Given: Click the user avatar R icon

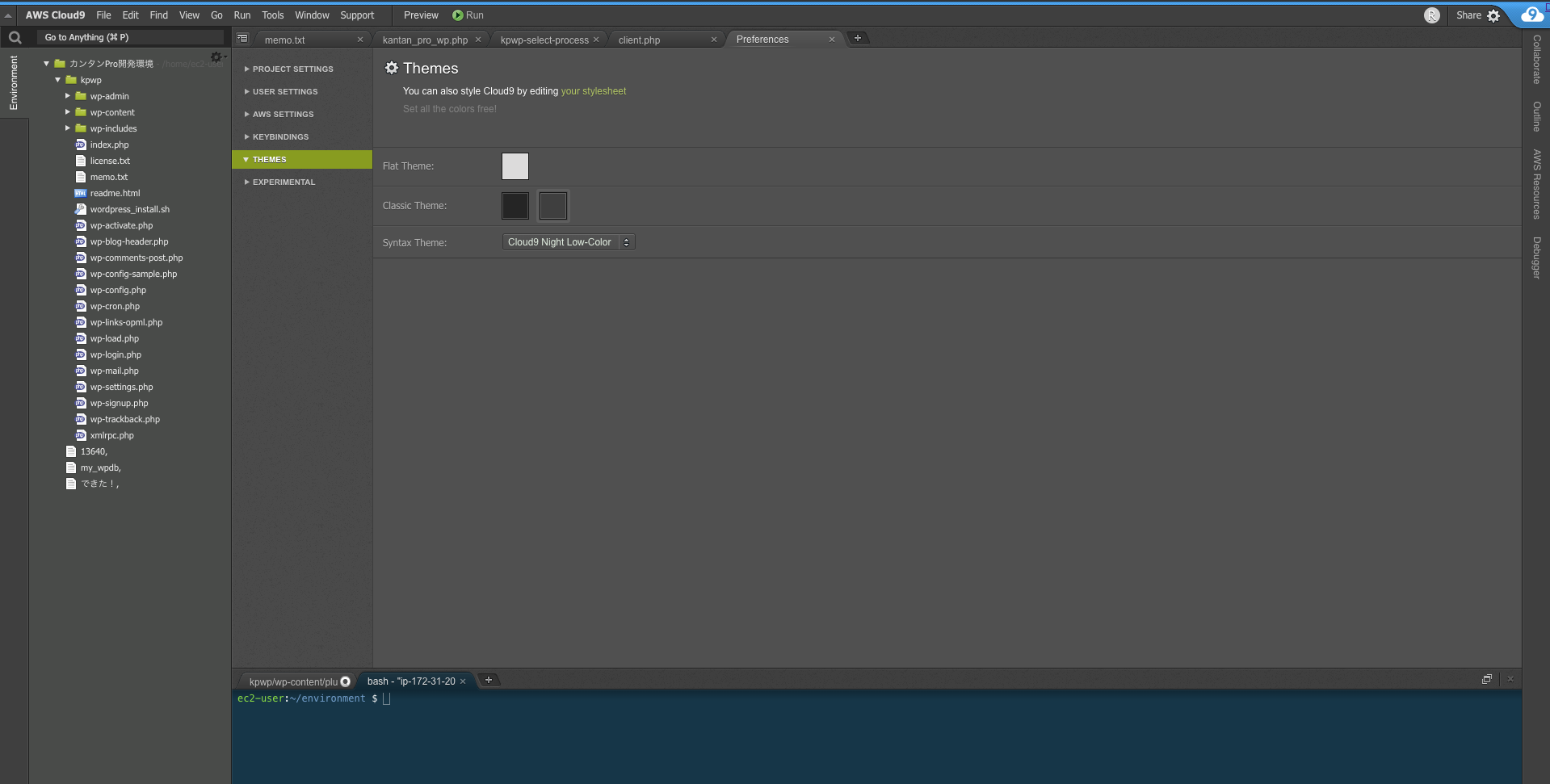Looking at the screenshot, I should pyautogui.click(x=1432, y=15).
